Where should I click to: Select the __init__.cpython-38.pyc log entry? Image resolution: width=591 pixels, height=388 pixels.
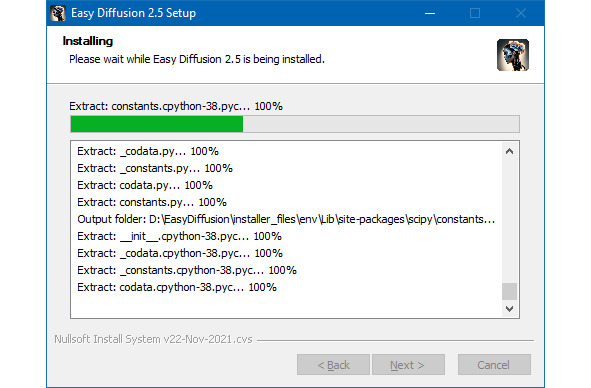[179, 236]
